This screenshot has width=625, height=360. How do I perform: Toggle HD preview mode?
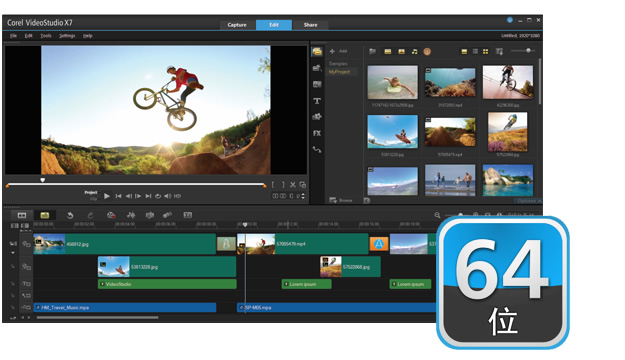[x=177, y=196]
